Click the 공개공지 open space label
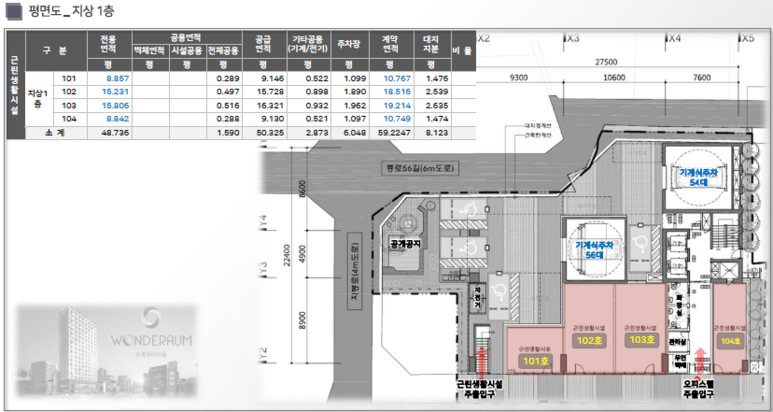 click(404, 243)
